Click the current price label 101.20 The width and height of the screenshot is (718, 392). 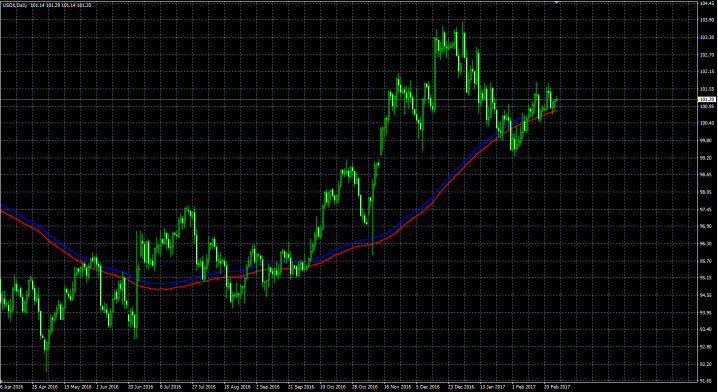(707, 99)
